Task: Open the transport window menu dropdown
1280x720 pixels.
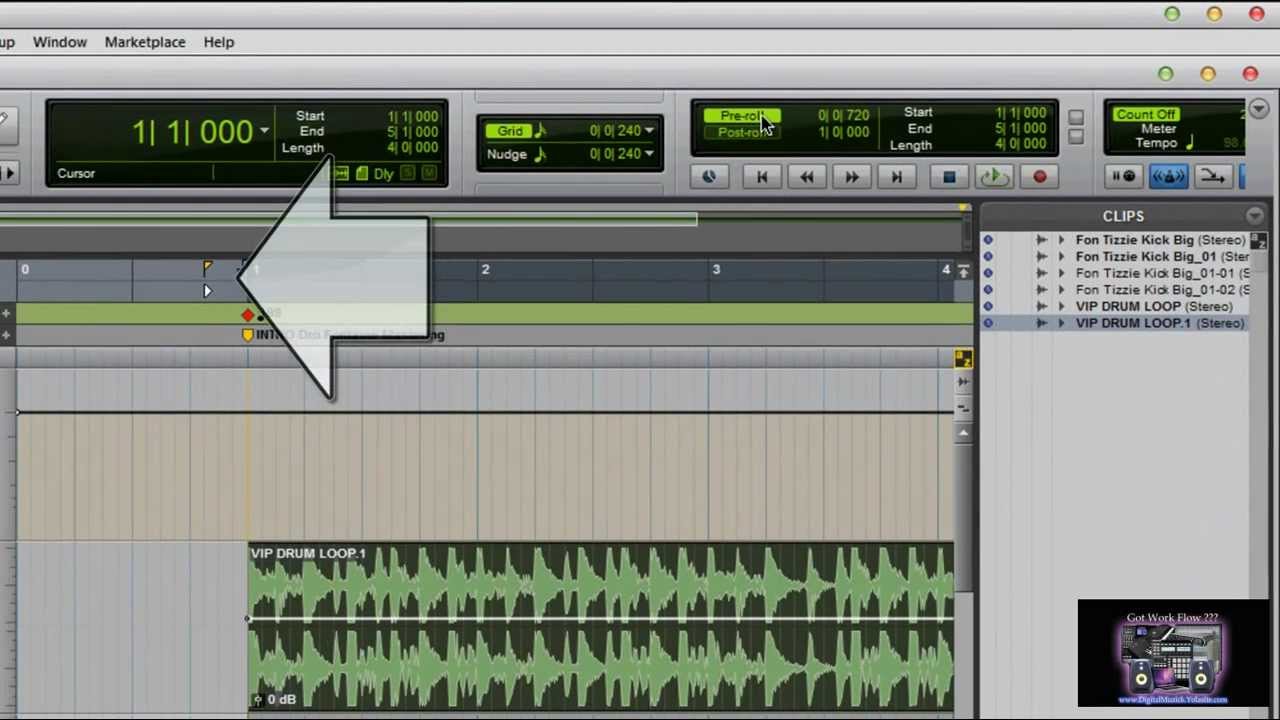Action: pyautogui.click(x=1259, y=109)
